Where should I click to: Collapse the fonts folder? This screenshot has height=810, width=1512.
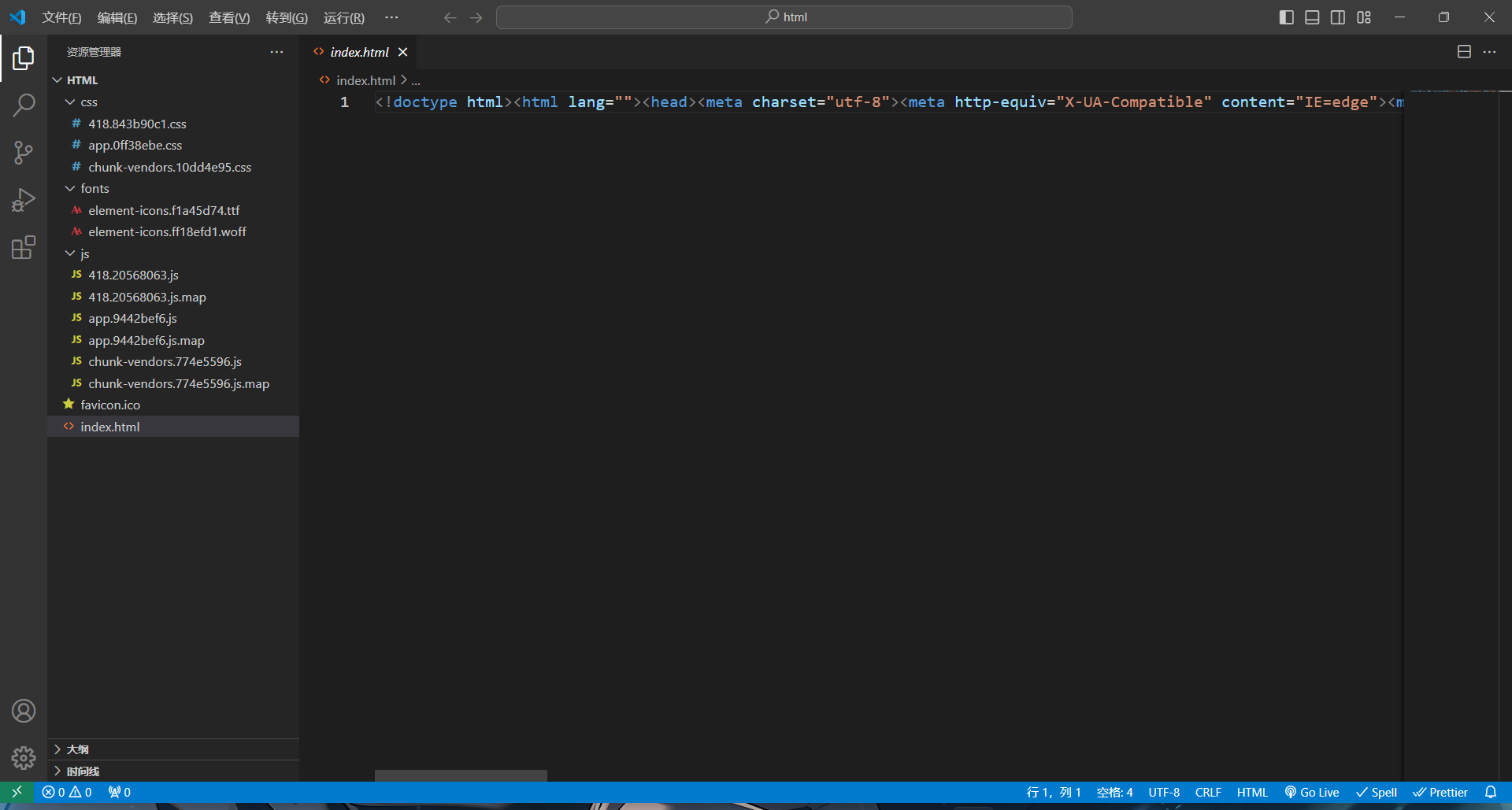pos(94,189)
